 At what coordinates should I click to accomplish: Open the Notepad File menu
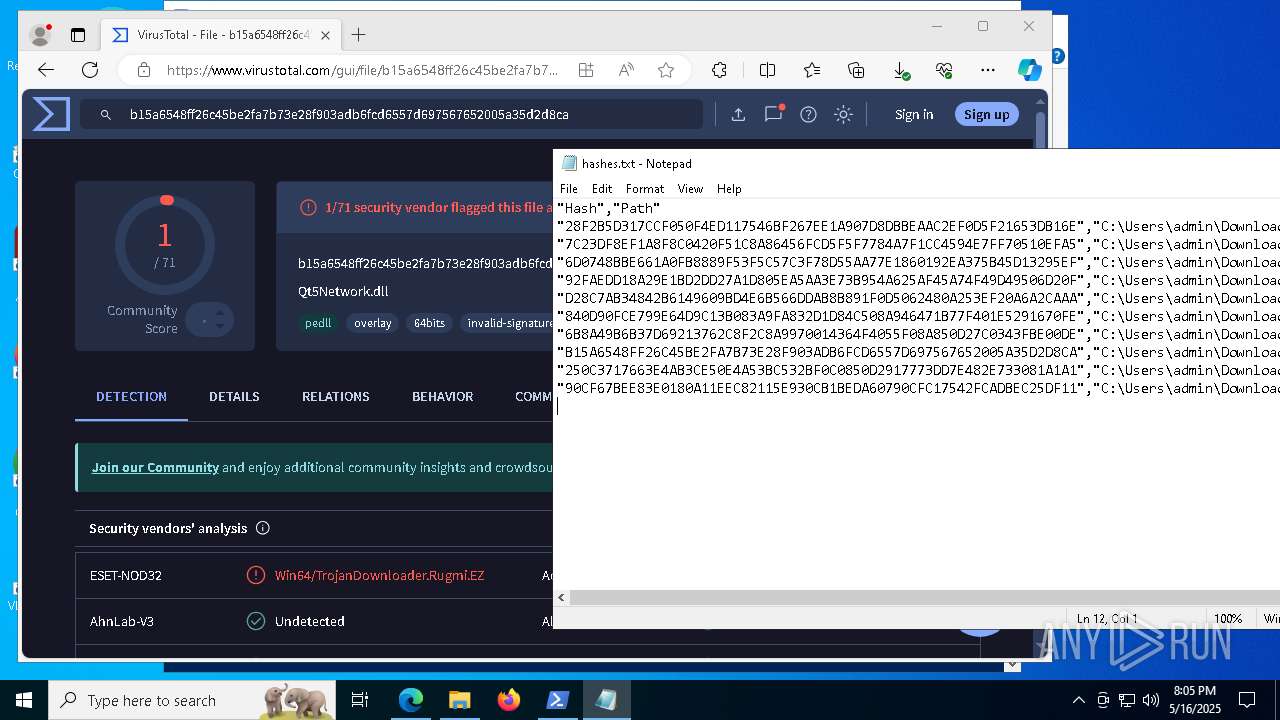pyautogui.click(x=569, y=188)
